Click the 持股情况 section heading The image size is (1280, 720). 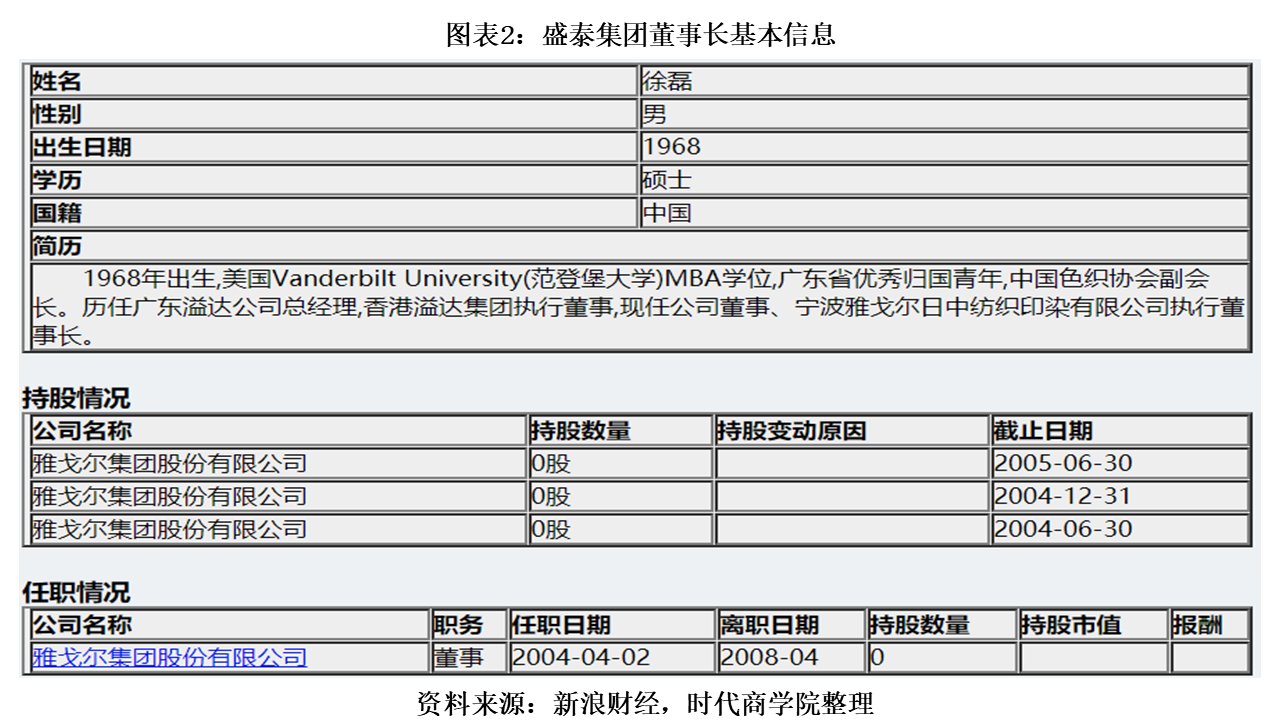(x=76, y=398)
